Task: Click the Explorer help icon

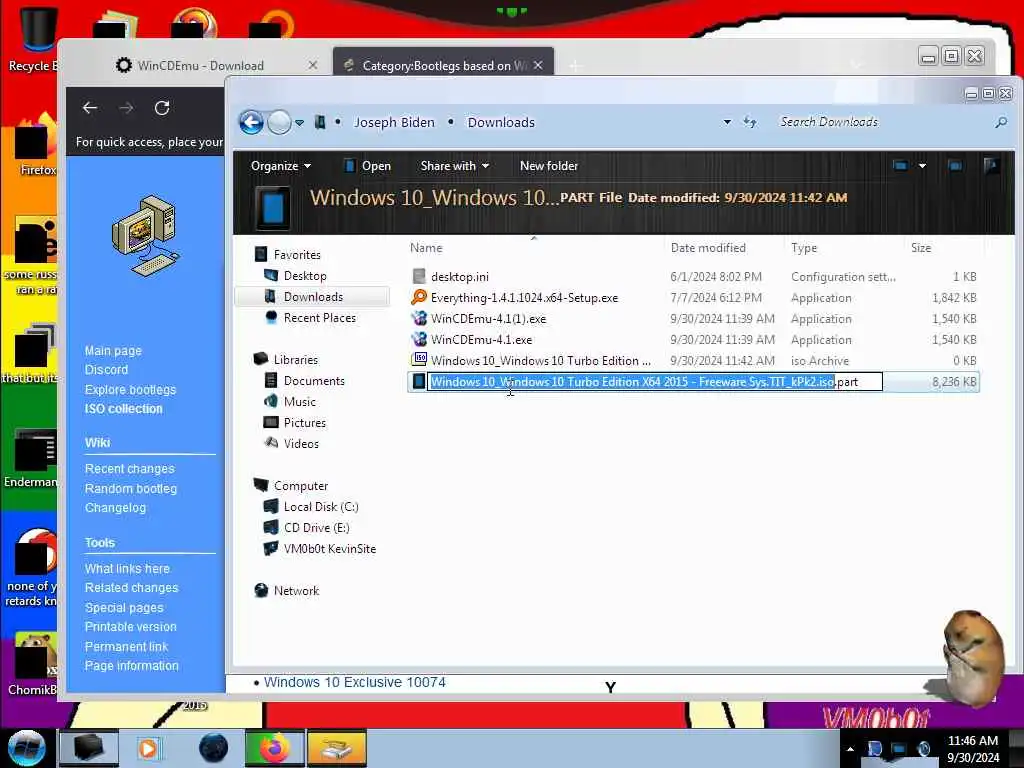Action: pyautogui.click(x=991, y=166)
